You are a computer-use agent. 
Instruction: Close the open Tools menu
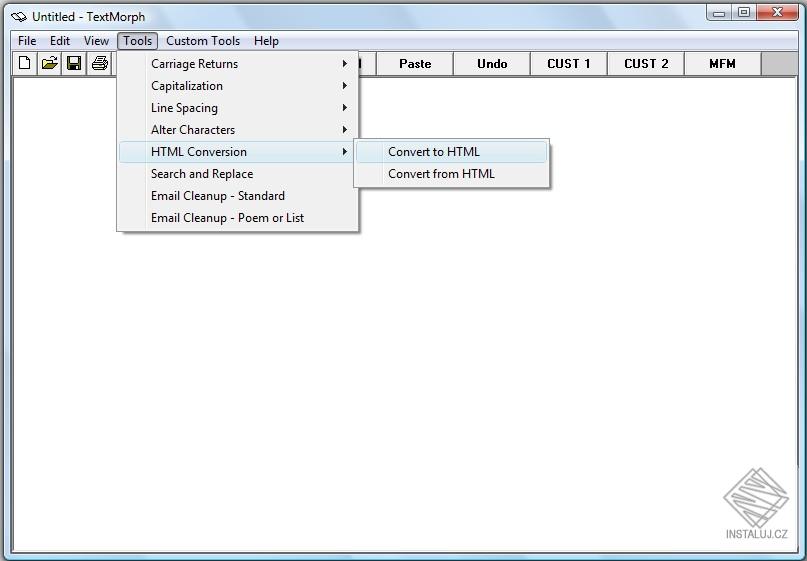[x=137, y=41]
